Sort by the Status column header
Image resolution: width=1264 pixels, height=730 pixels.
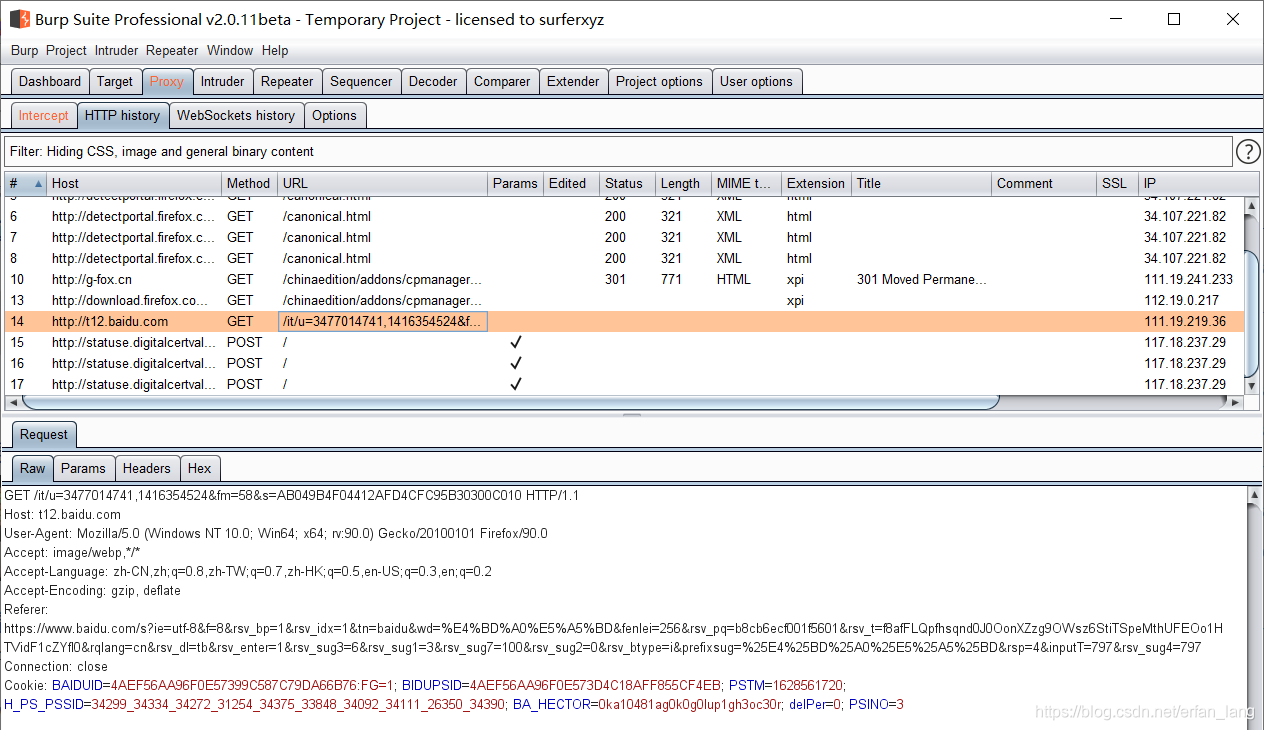[x=627, y=184]
